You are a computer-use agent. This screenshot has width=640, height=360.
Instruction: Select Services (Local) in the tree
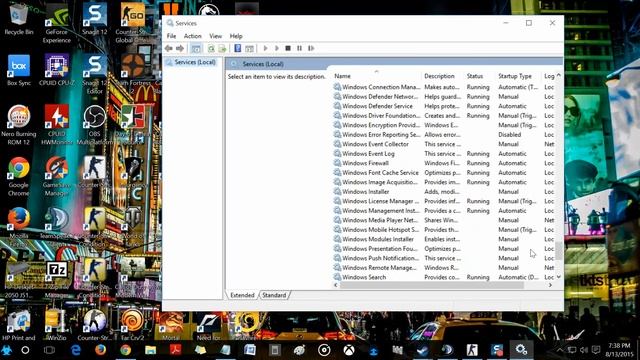(x=195, y=62)
